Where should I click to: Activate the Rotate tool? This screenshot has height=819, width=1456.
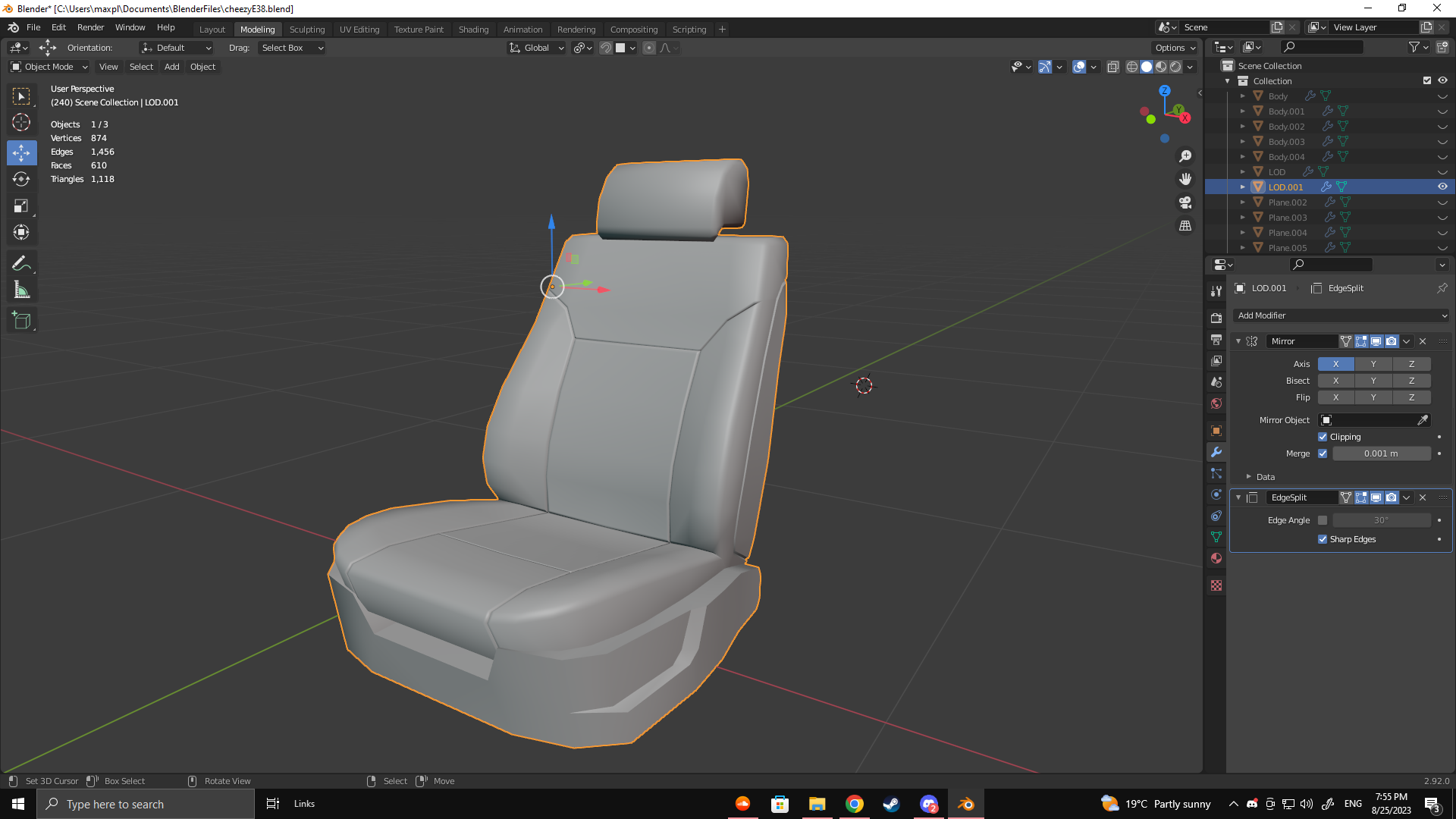pyautogui.click(x=21, y=180)
